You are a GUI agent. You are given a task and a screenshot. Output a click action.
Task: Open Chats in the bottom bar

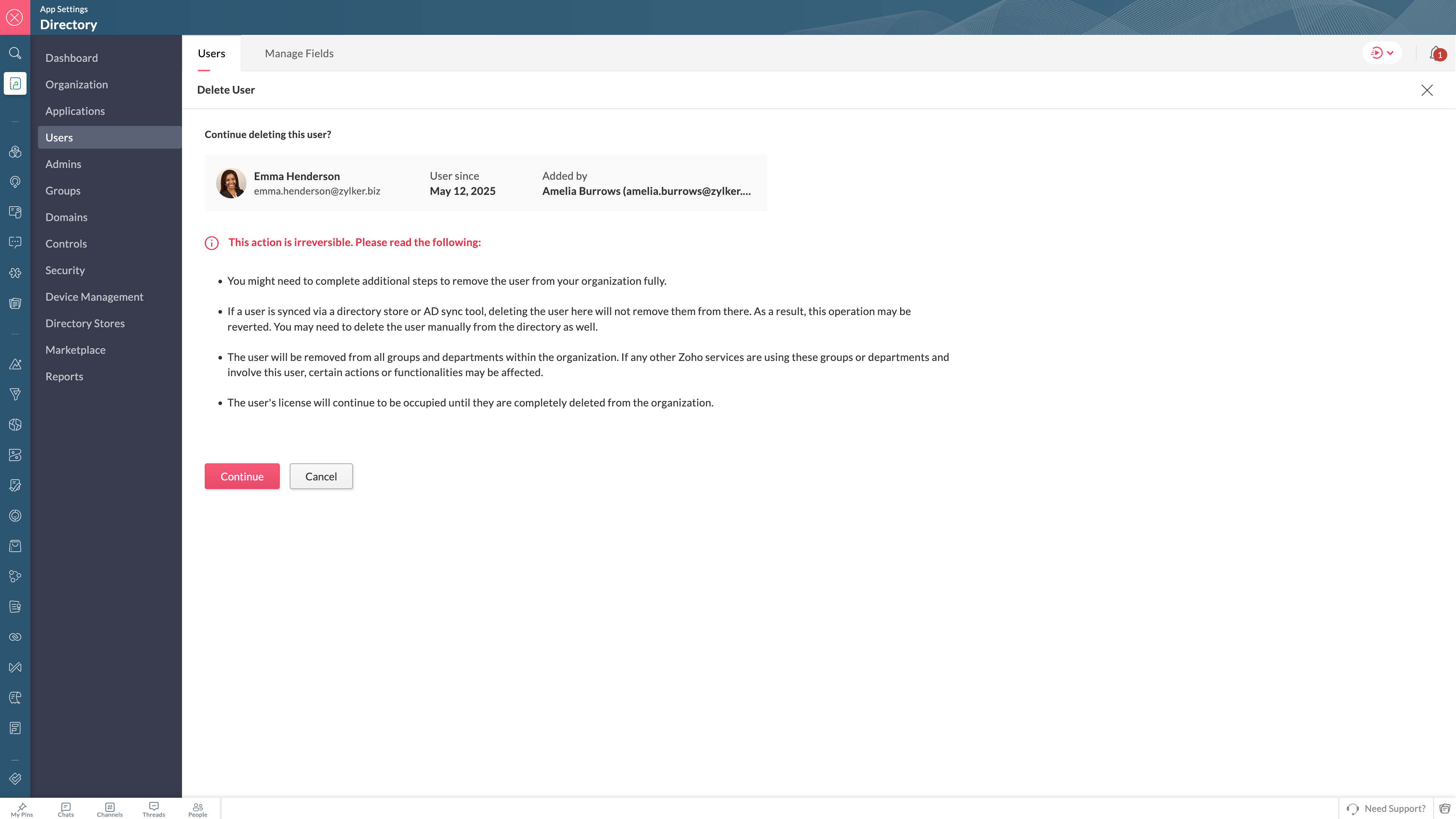pyautogui.click(x=66, y=810)
